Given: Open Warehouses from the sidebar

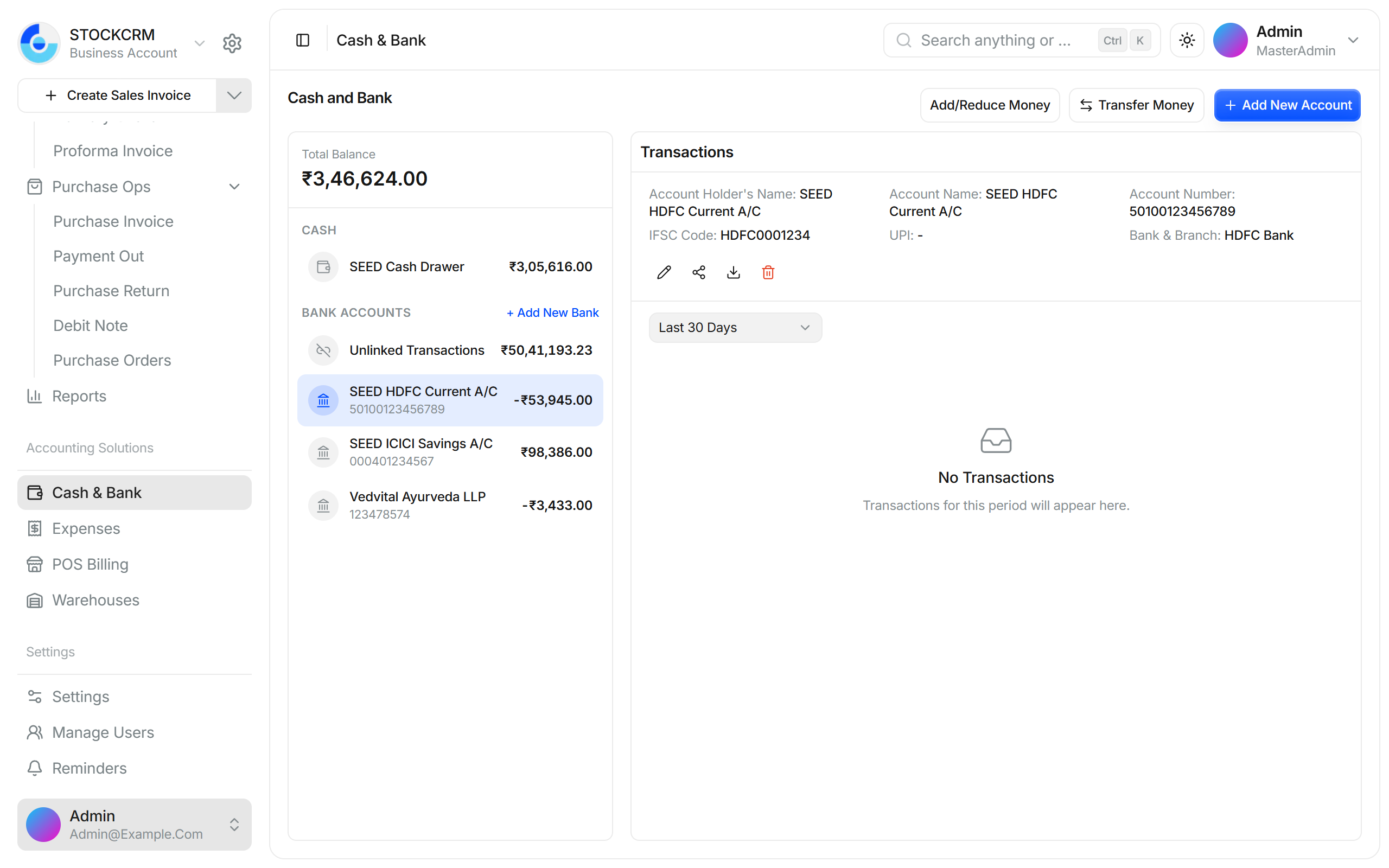Looking at the screenshot, I should 135,600.
